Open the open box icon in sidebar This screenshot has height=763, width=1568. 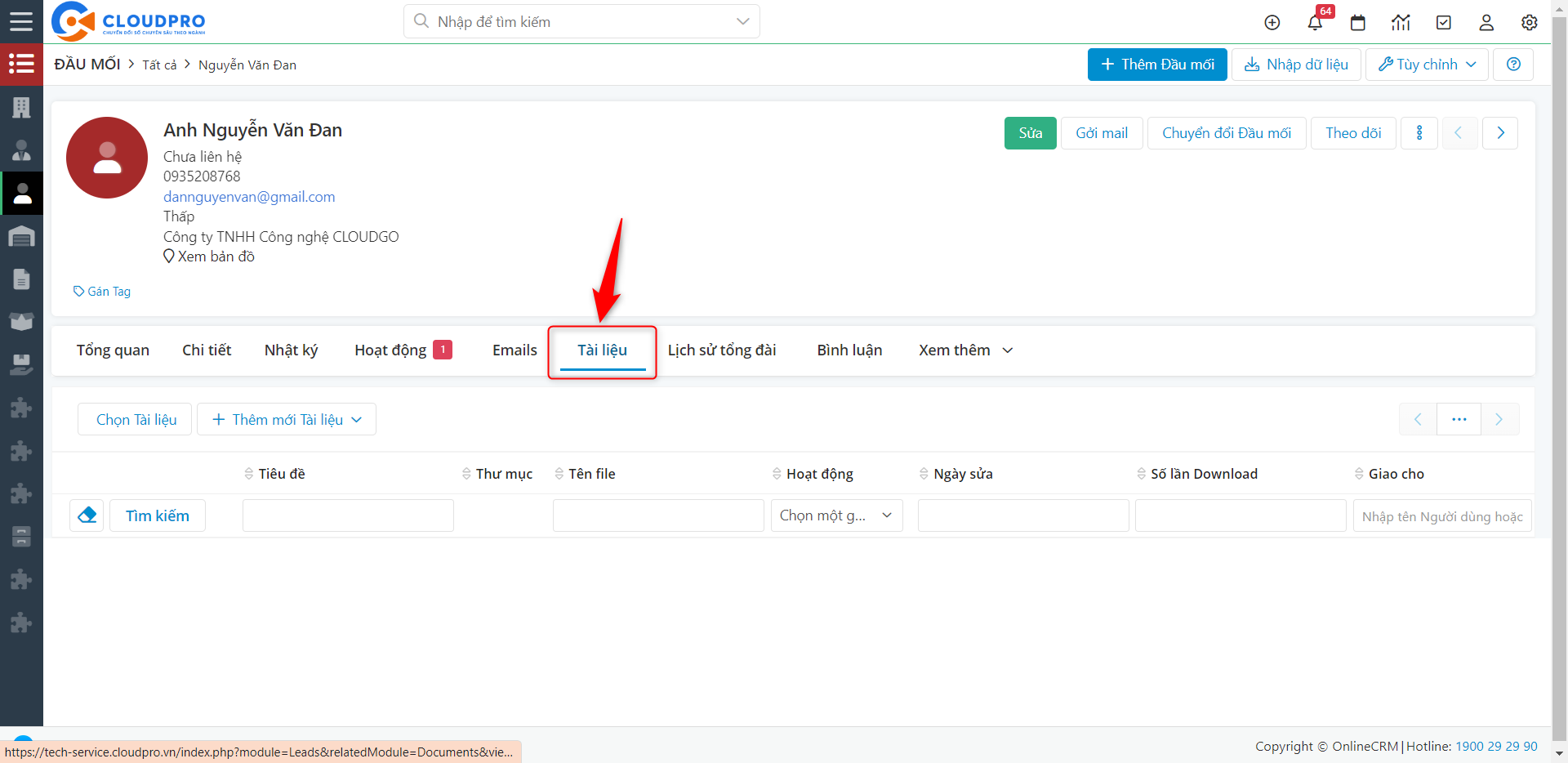(21, 322)
